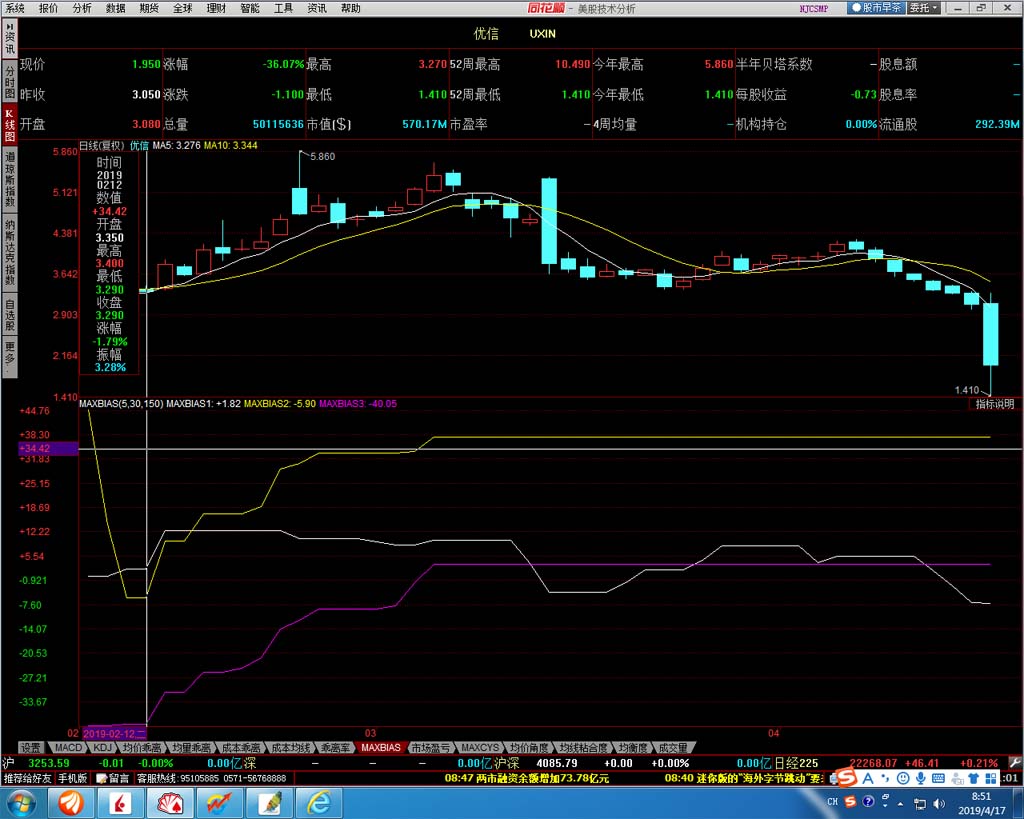This screenshot has width=1024, height=819.
Task: Select the MAXBIAS indicator tab
Action: [381, 748]
